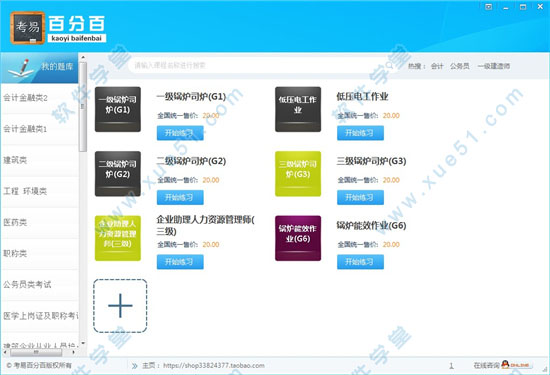Select 建筑类 category
The height and width of the screenshot is (375, 550).
click(x=40, y=160)
